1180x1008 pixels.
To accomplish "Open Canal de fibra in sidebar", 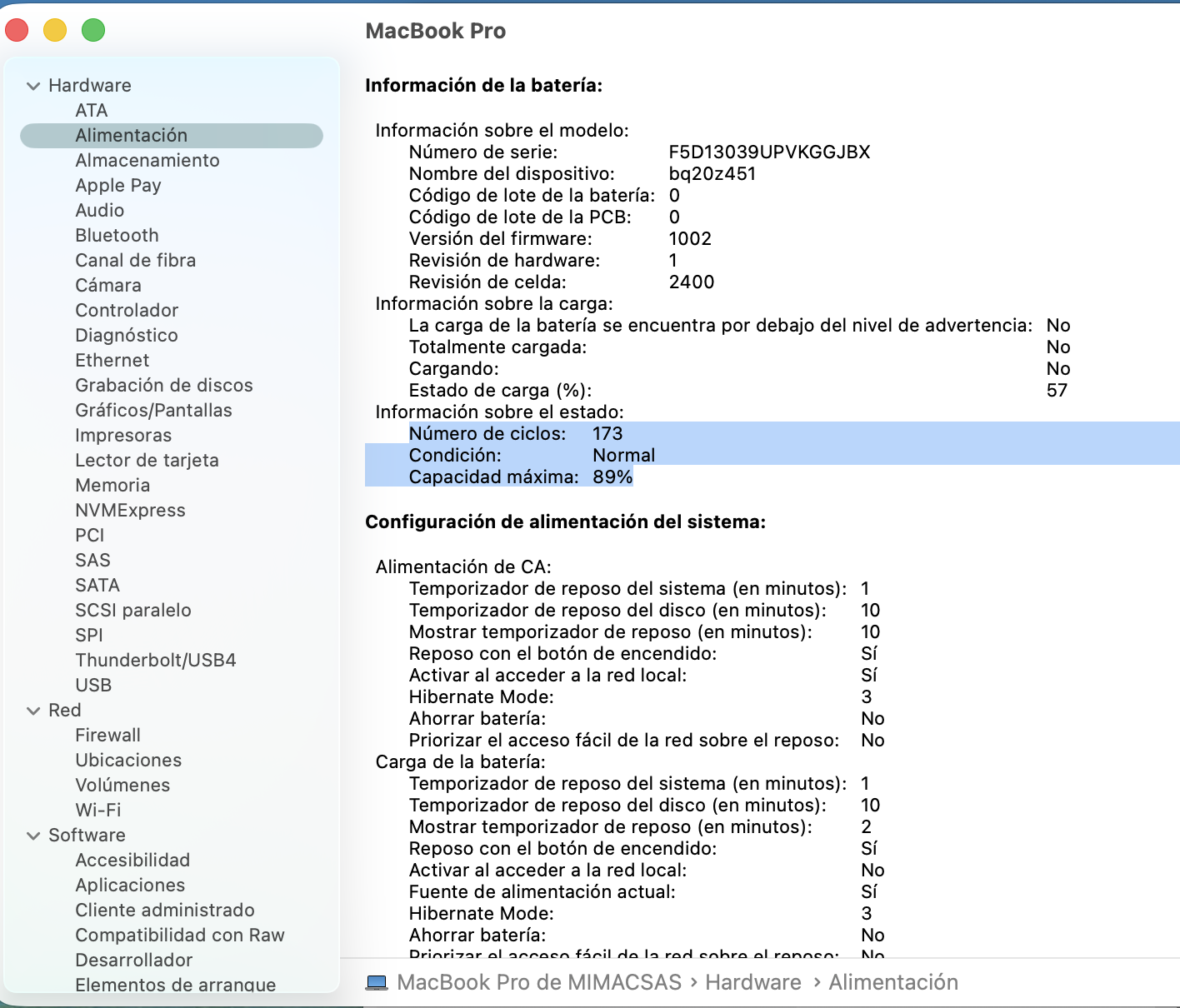I will tap(136, 261).
